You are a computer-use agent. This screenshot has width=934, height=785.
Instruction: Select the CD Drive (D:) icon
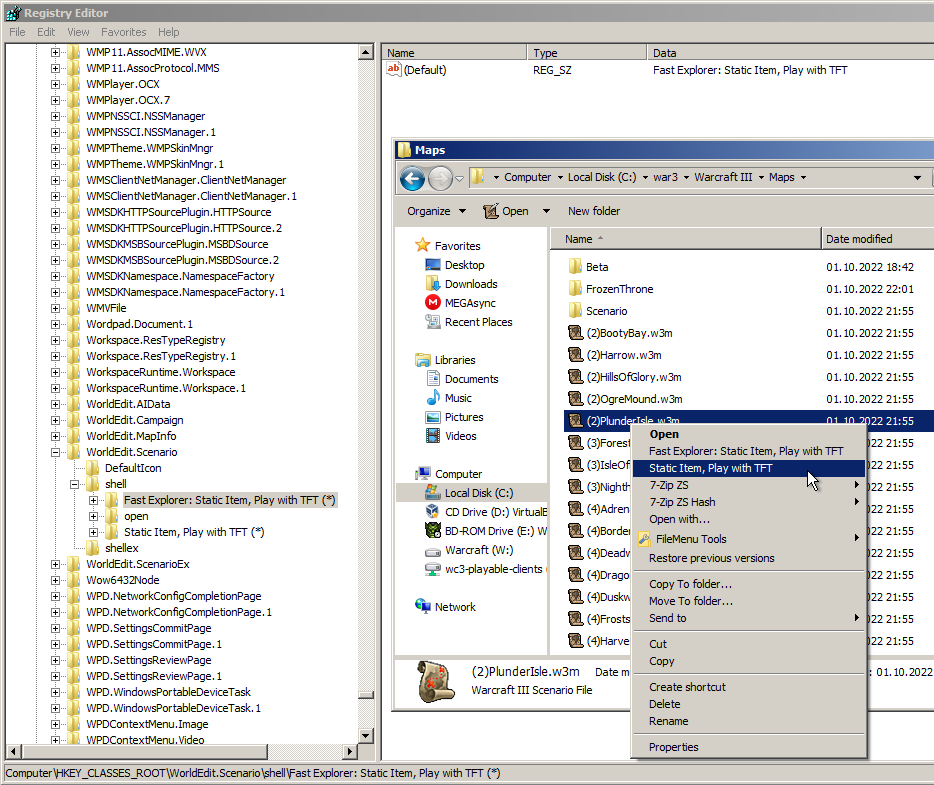pyautogui.click(x=432, y=512)
